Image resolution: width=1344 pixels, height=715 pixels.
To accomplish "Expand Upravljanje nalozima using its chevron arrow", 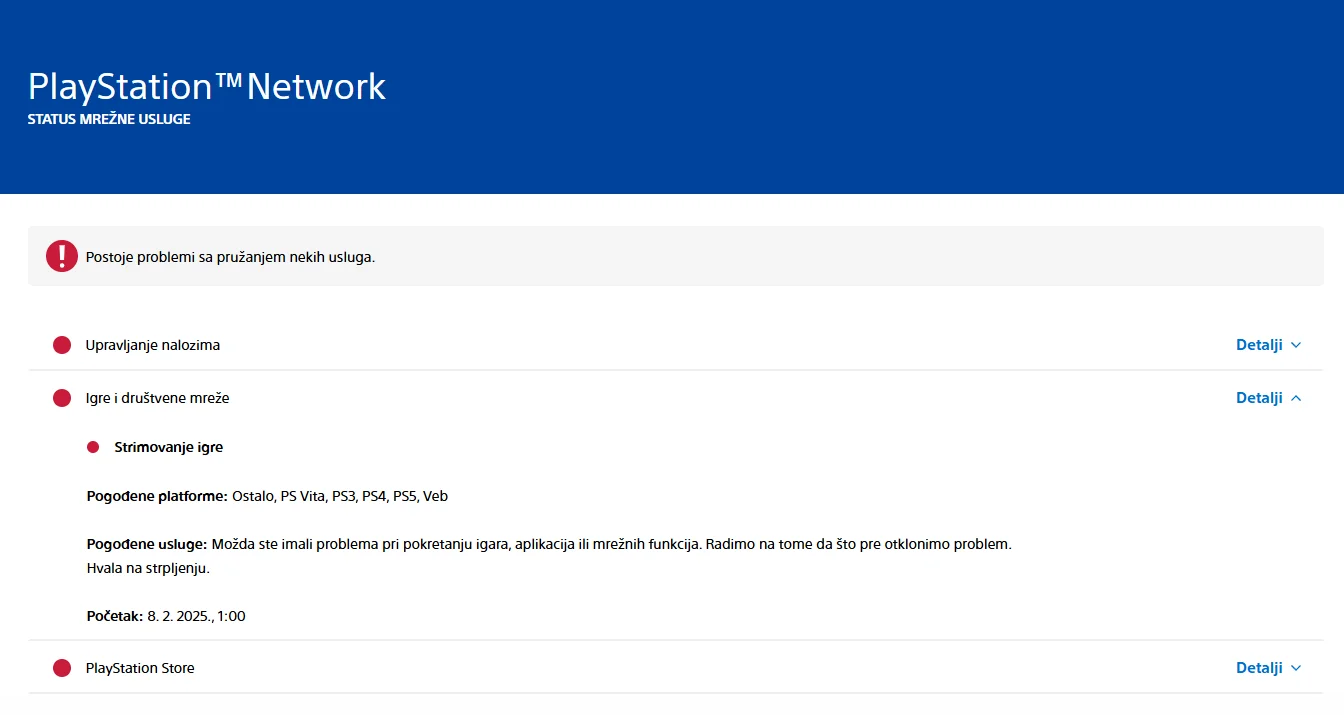I will (1296, 345).
